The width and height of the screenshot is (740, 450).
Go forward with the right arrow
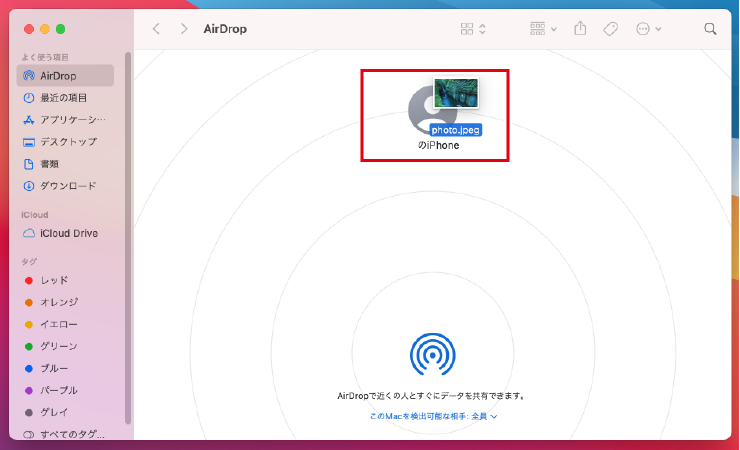click(x=184, y=29)
